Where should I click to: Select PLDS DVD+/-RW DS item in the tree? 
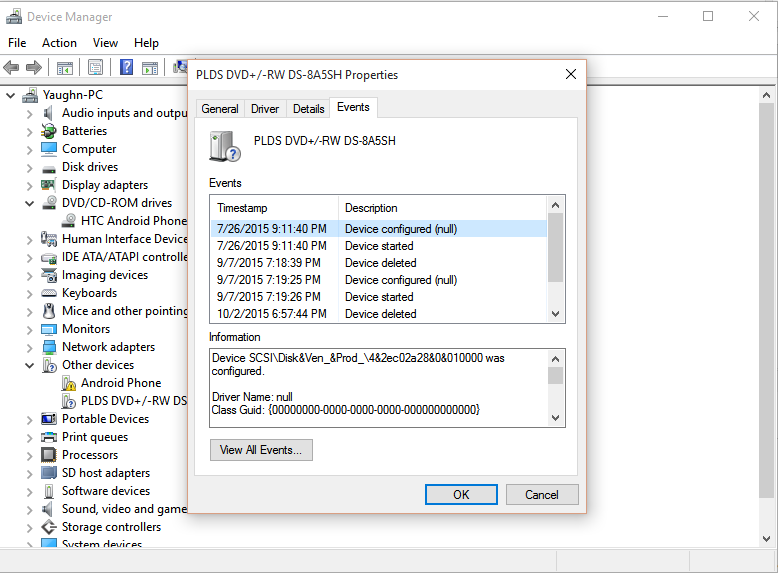click(134, 401)
